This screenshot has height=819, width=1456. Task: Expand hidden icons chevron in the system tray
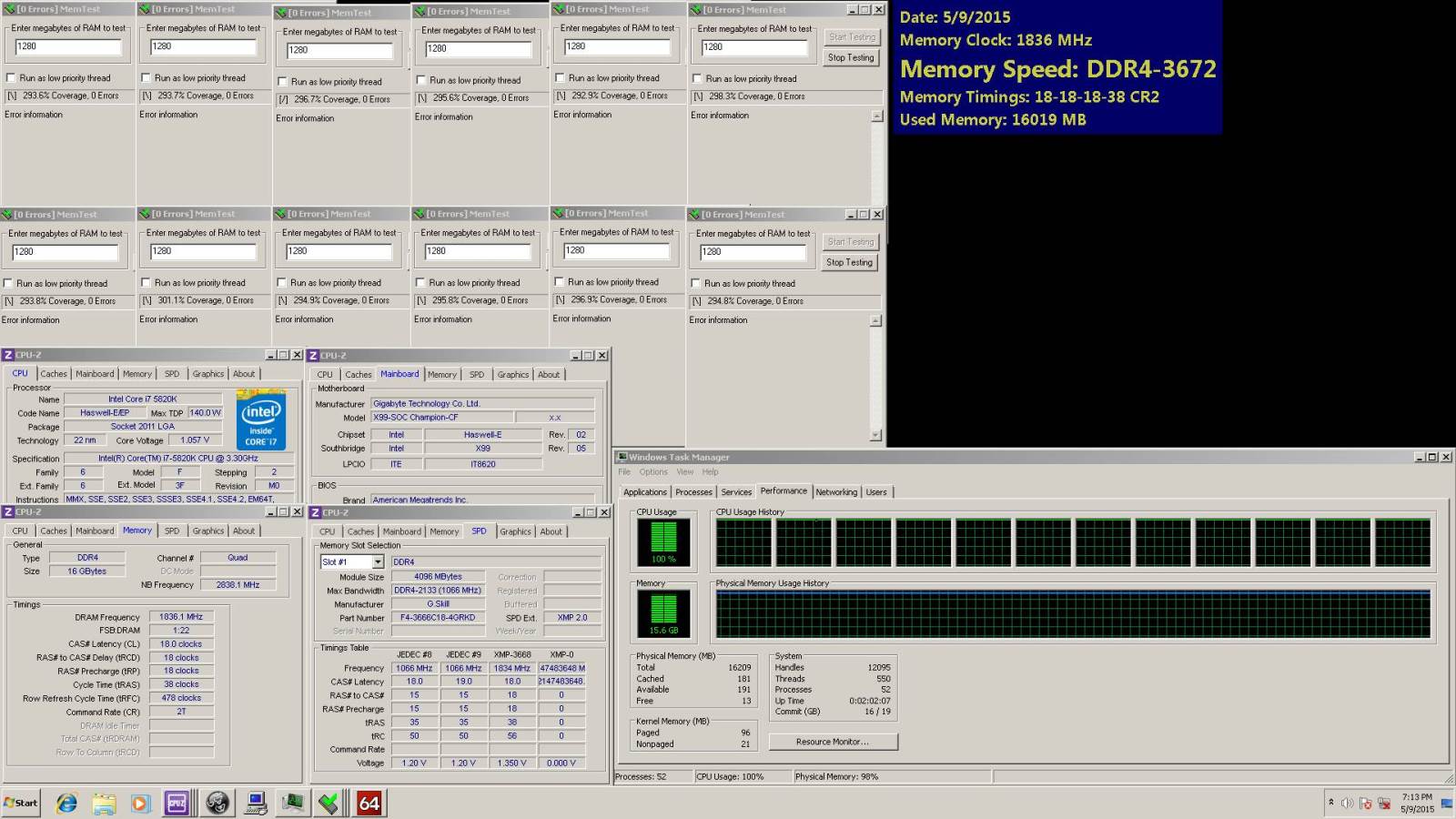(1331, 802)
